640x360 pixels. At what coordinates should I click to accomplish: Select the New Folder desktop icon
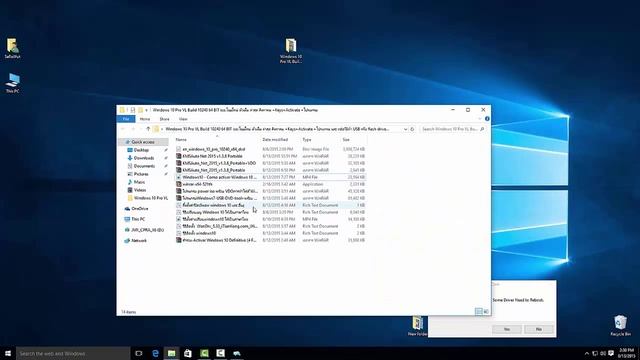click(x=417, y=326)
